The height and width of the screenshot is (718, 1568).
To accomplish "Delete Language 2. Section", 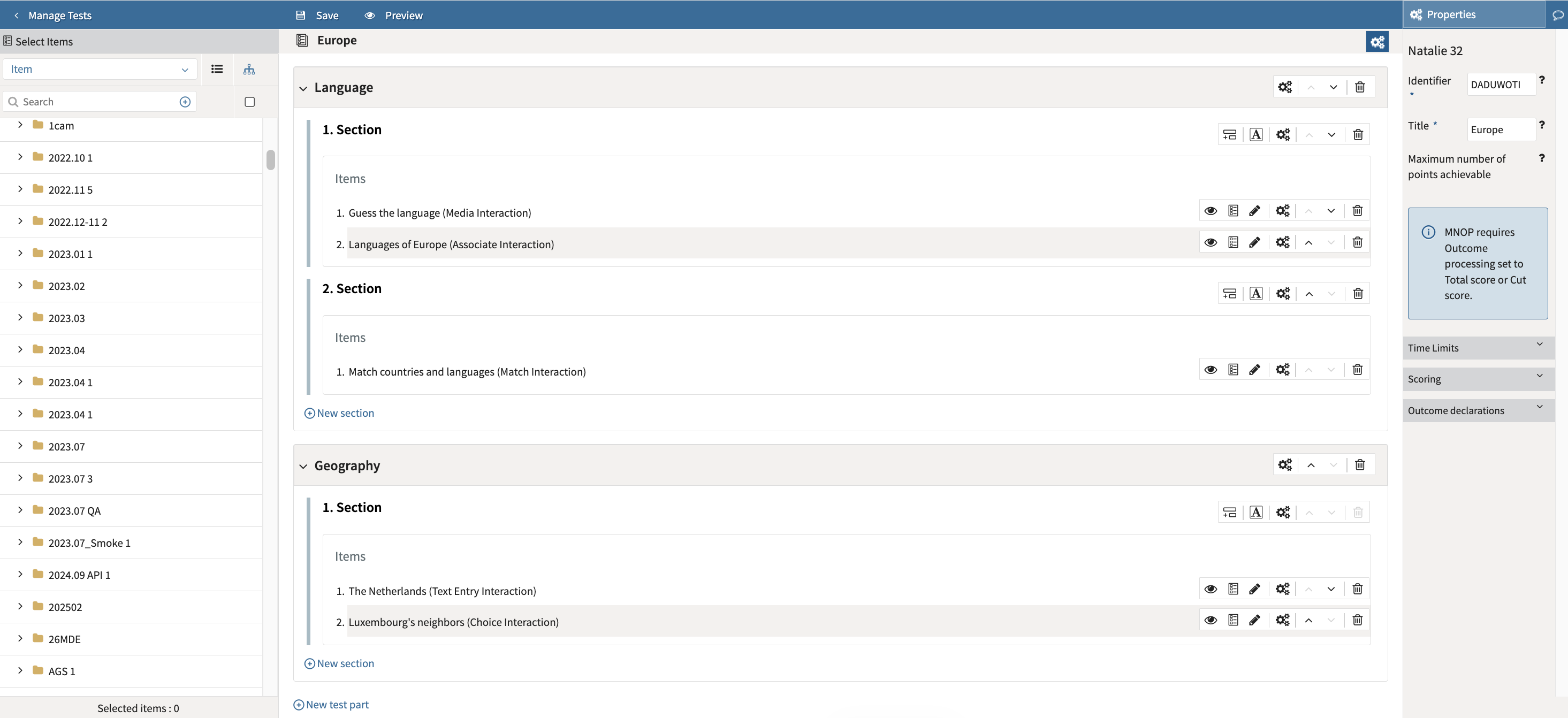I will (1357, 293).
